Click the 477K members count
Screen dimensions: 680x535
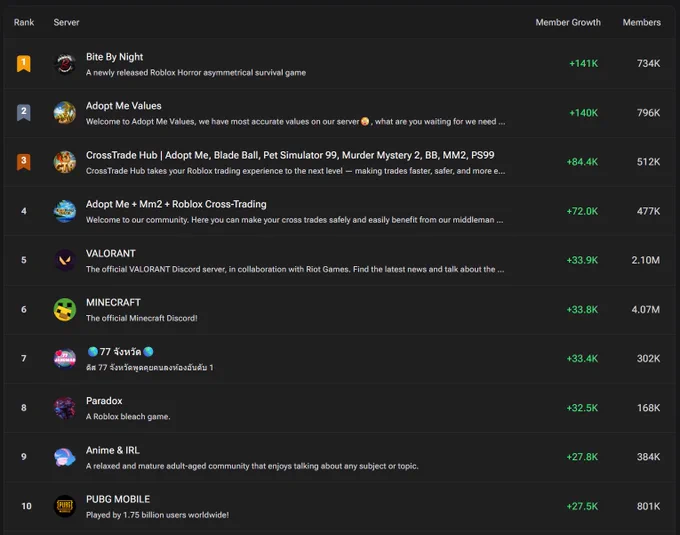tap(648, 211)
